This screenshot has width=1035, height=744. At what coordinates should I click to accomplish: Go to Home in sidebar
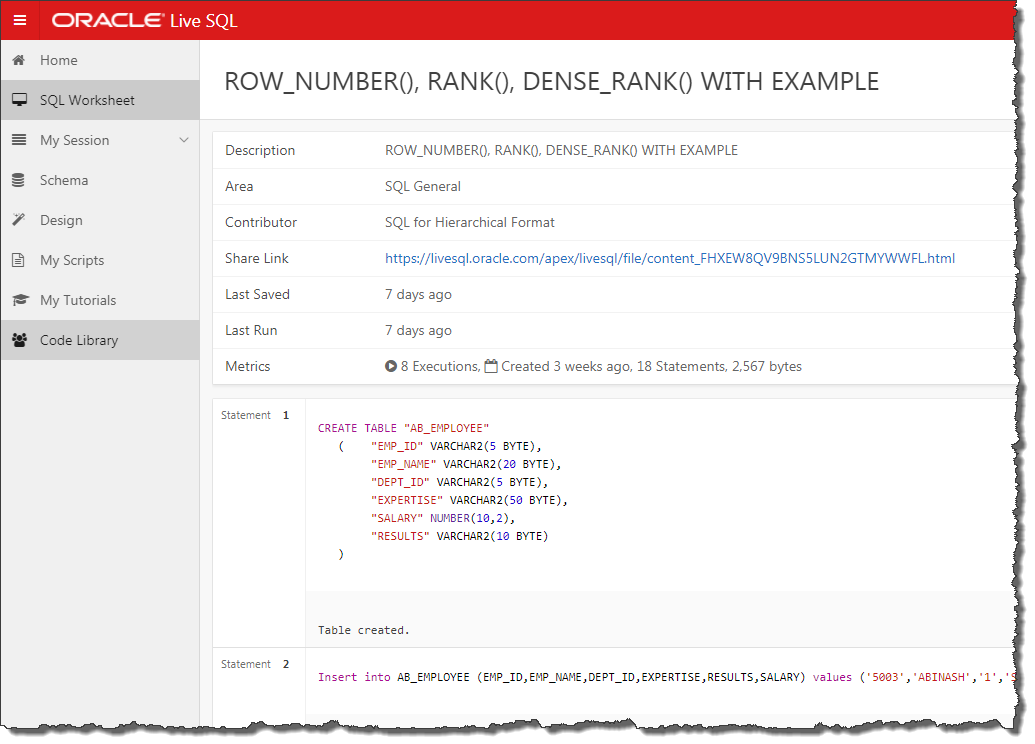(x=100, y=60)
